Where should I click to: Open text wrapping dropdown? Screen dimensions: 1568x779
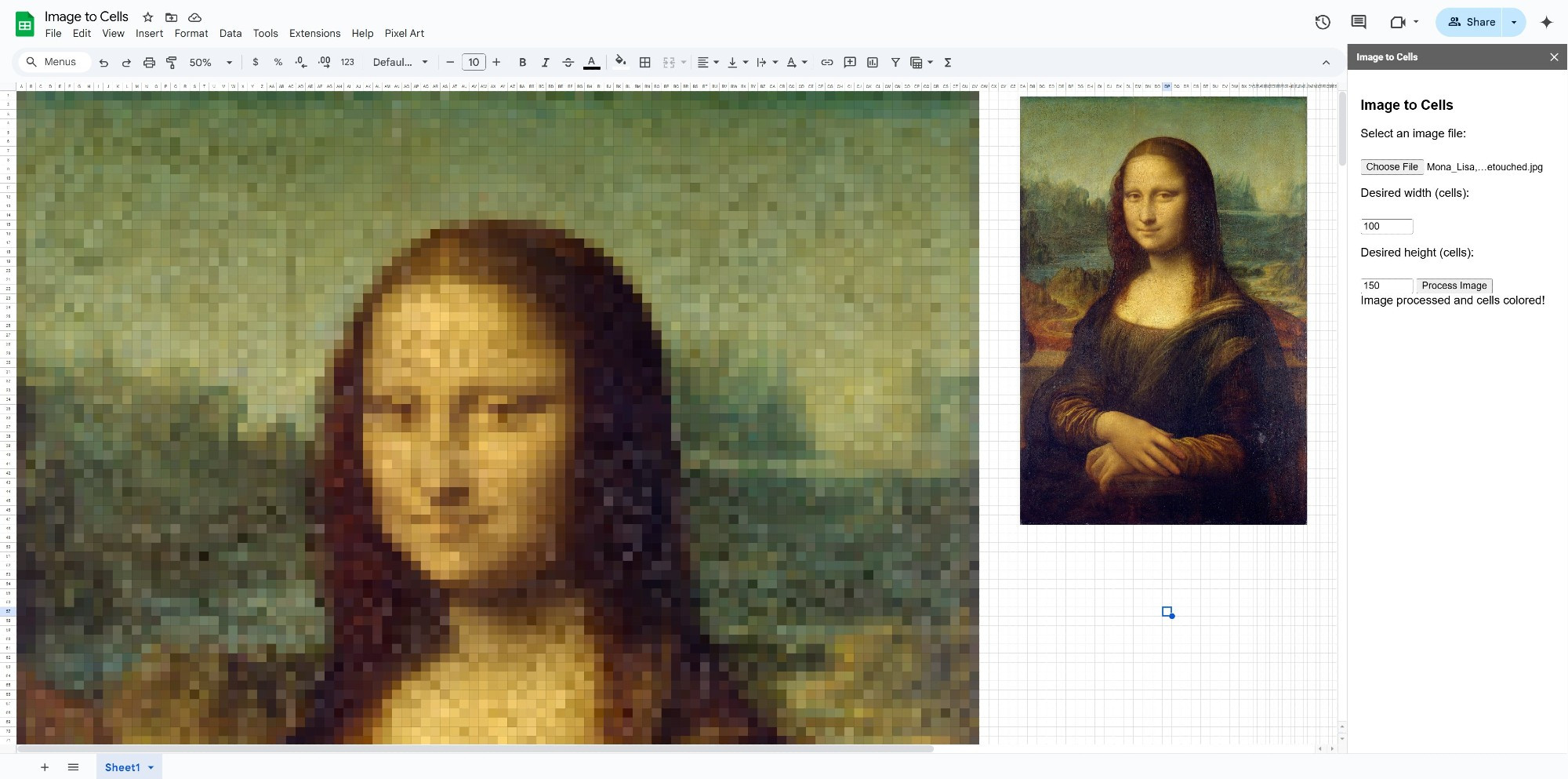[767, 62]
